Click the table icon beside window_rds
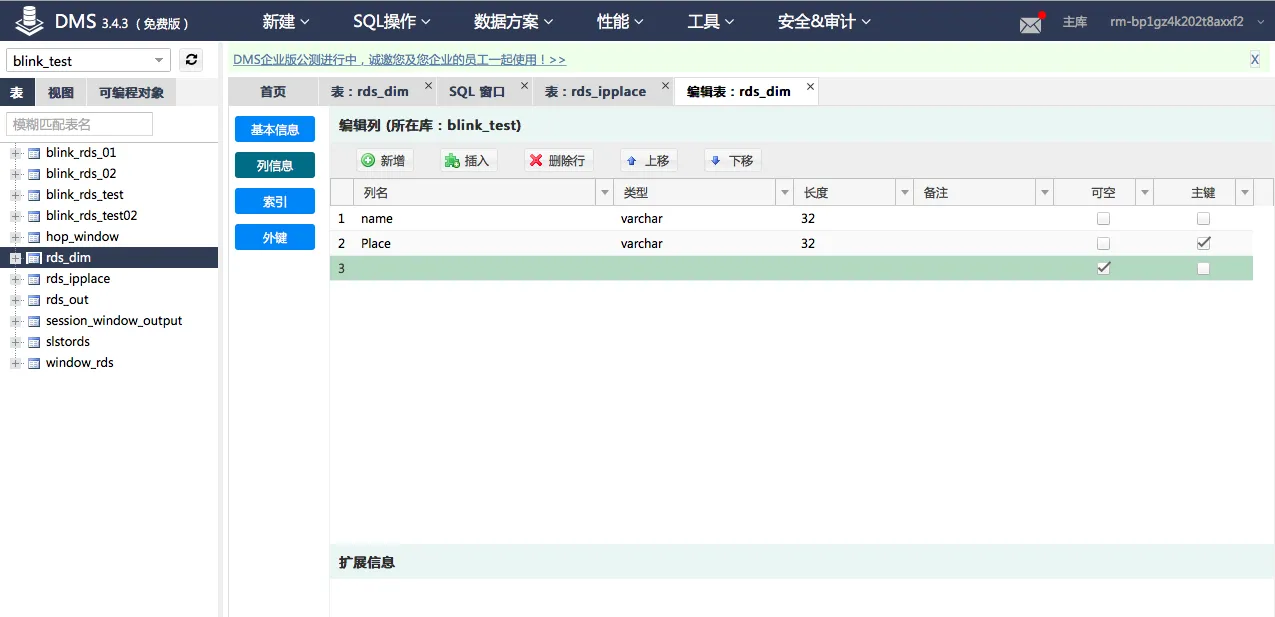Screen dimensions: 1275x617 (34, 363)
